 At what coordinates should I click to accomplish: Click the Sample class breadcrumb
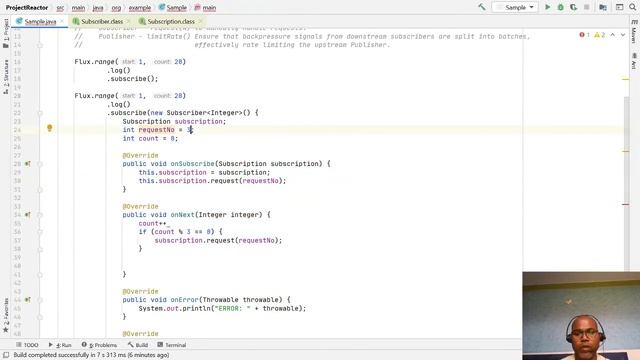tap(173, 8)
